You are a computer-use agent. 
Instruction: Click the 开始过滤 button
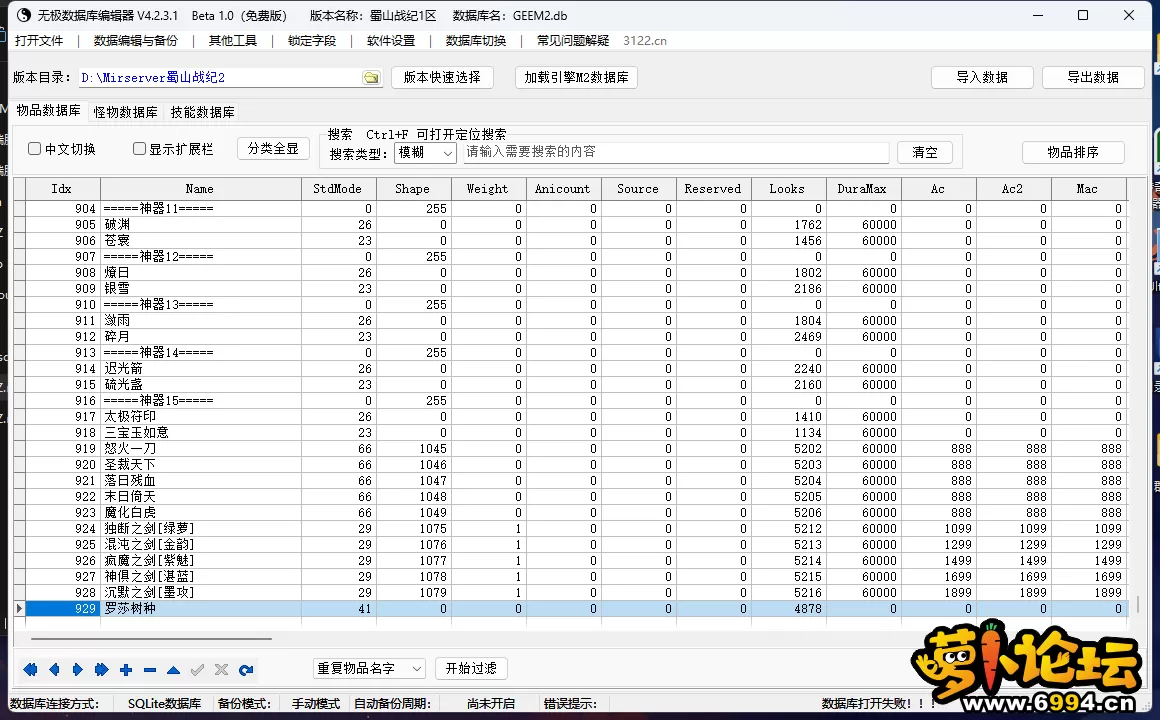[471, 668]
